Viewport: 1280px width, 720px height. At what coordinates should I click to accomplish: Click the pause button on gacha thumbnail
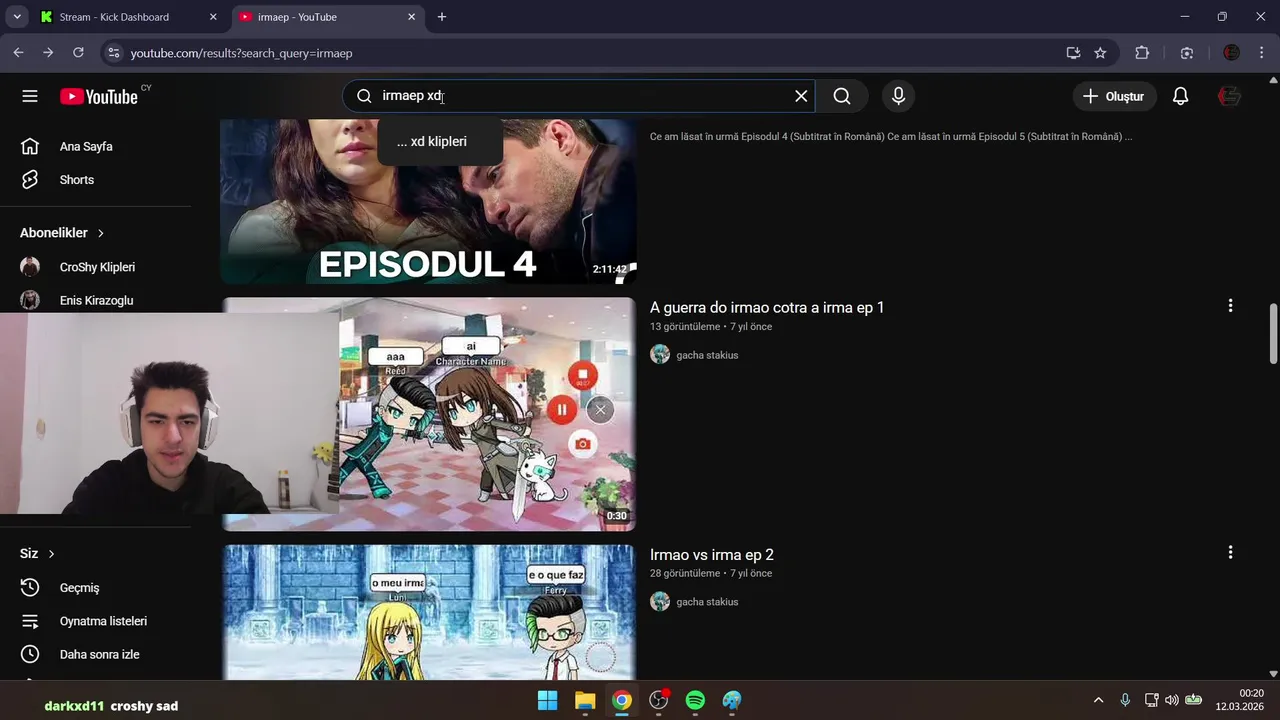[562, 409]
